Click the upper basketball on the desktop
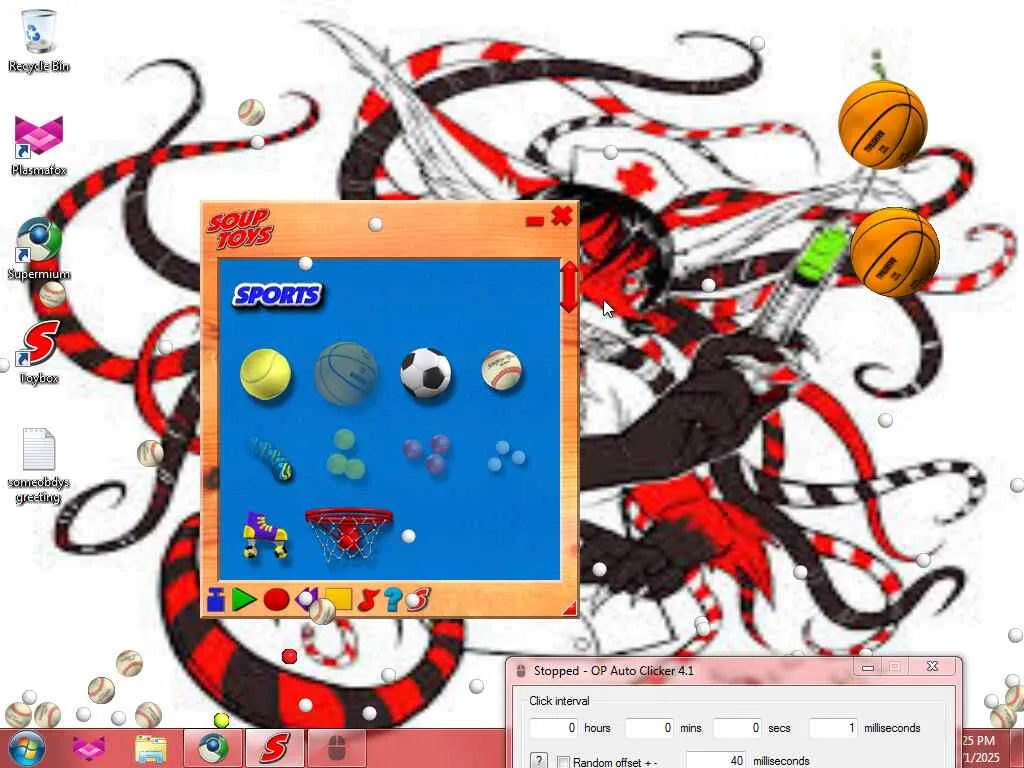Screen dimensions: 1024x768 (x=882, y=124)
